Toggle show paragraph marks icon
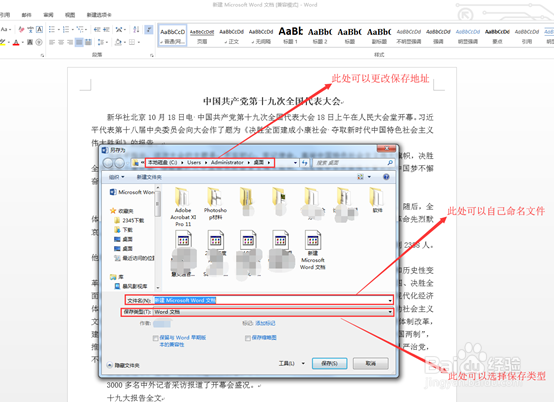554x402 pixels. tap(149, 29)
